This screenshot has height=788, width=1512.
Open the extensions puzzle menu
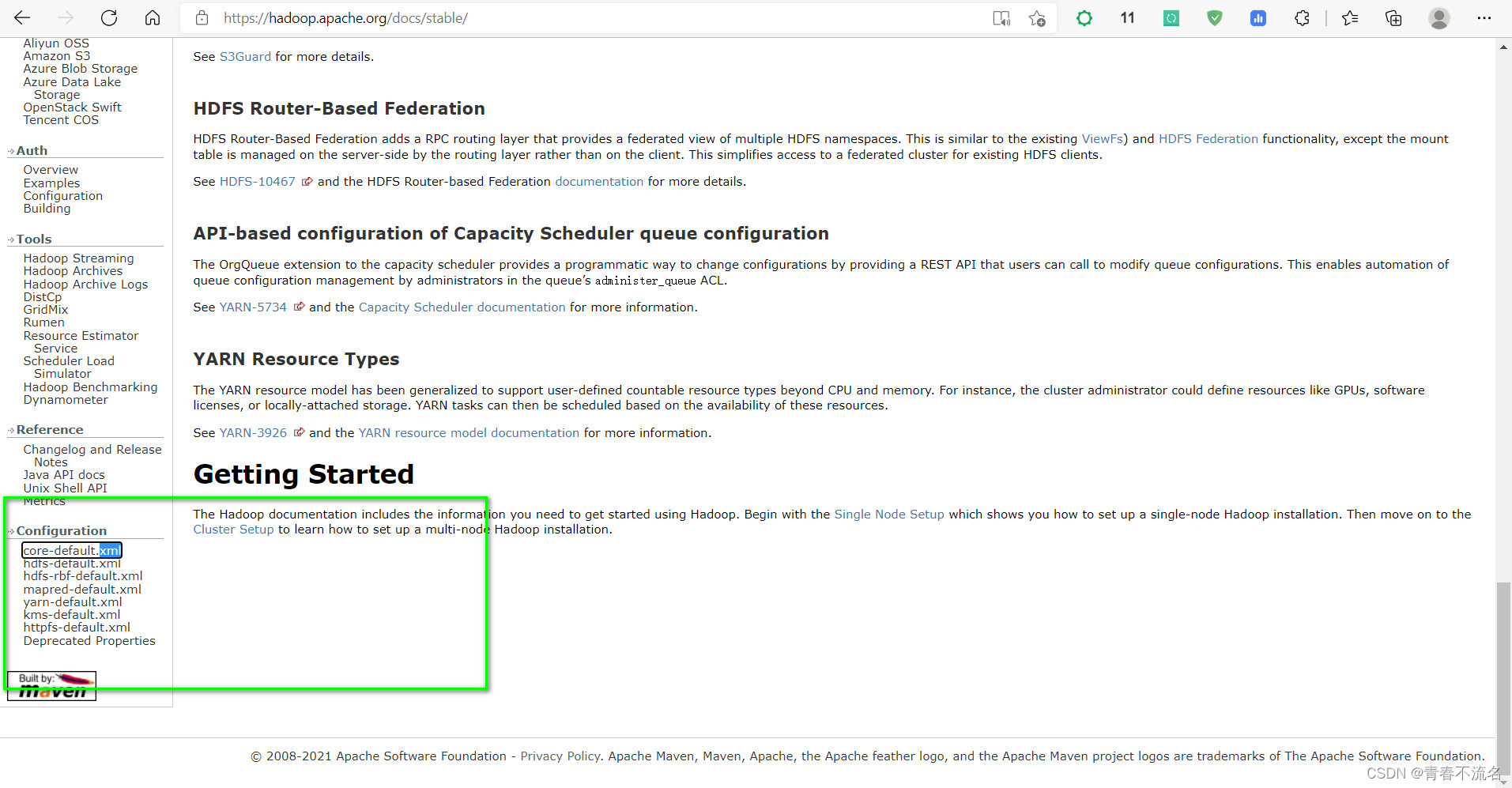tap(1302, 18)
